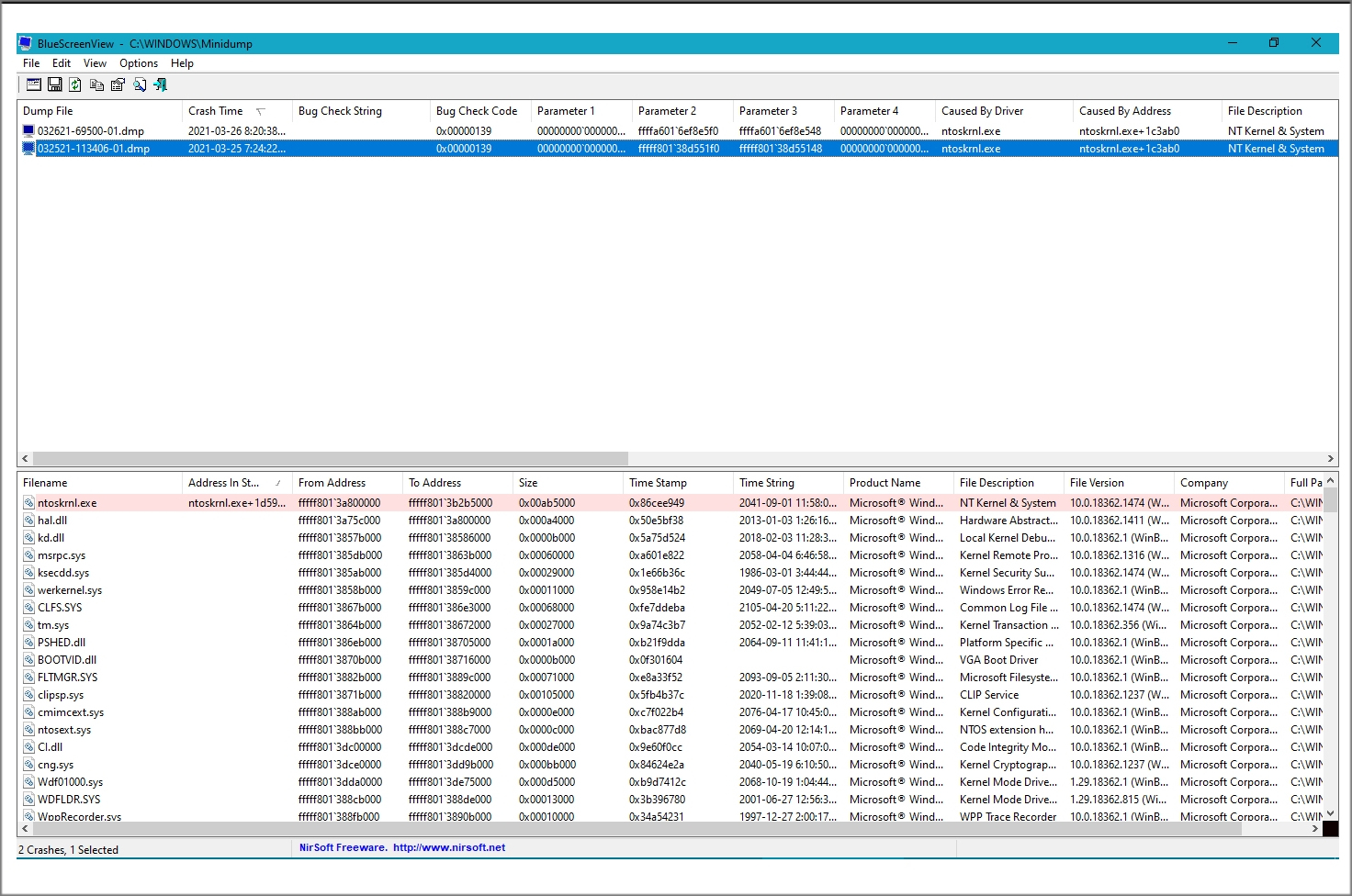Screen dimensions: 1352x896
Task: Click the 'CLIP Service' description cell
Action: 989,695
